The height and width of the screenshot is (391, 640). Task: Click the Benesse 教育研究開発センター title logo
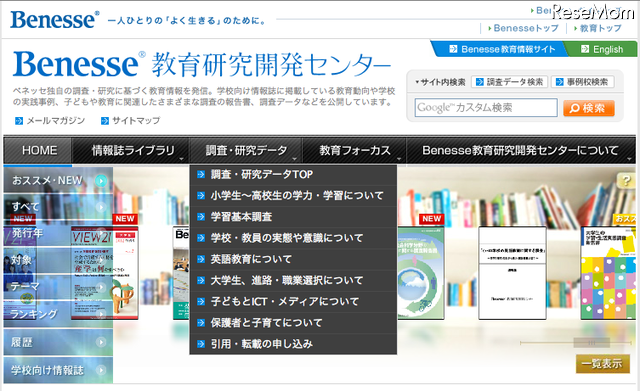point(202,64)
